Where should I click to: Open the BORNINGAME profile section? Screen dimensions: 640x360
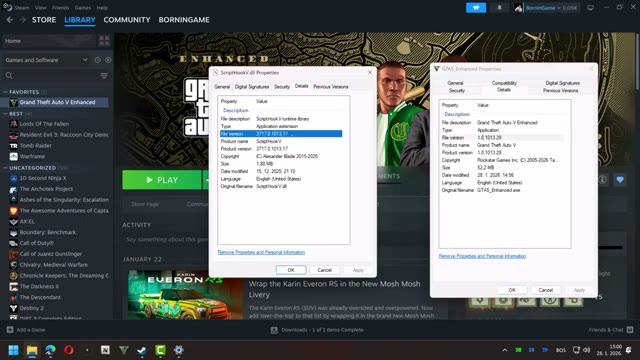pos(184,20)
